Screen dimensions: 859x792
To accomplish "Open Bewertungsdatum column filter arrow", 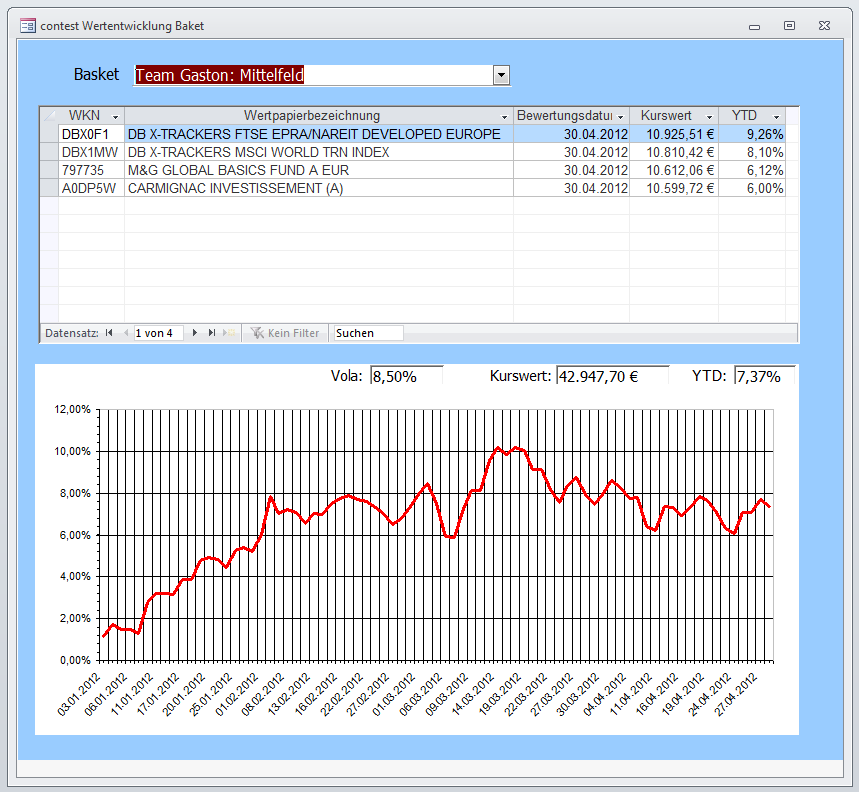I will pos(620,117).
